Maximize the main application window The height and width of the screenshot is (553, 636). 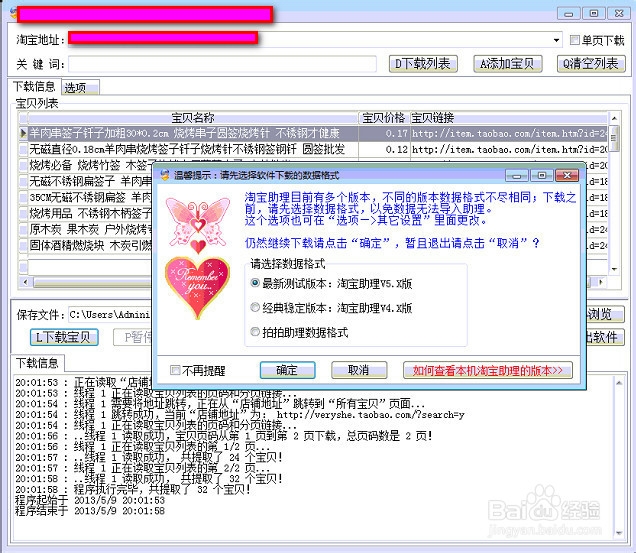click(x=594, y=13)
